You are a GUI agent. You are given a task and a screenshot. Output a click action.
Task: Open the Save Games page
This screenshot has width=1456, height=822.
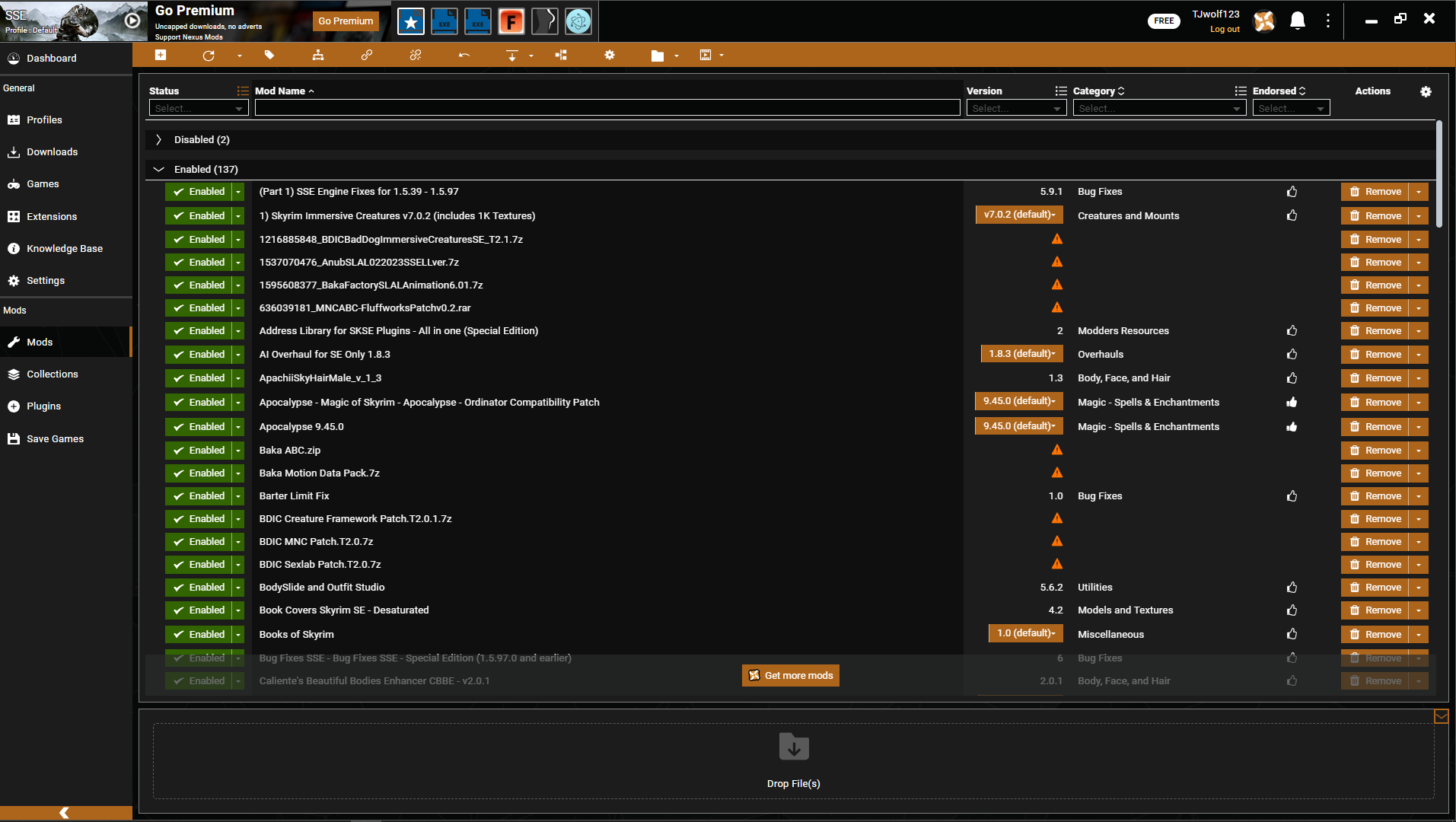66,439
